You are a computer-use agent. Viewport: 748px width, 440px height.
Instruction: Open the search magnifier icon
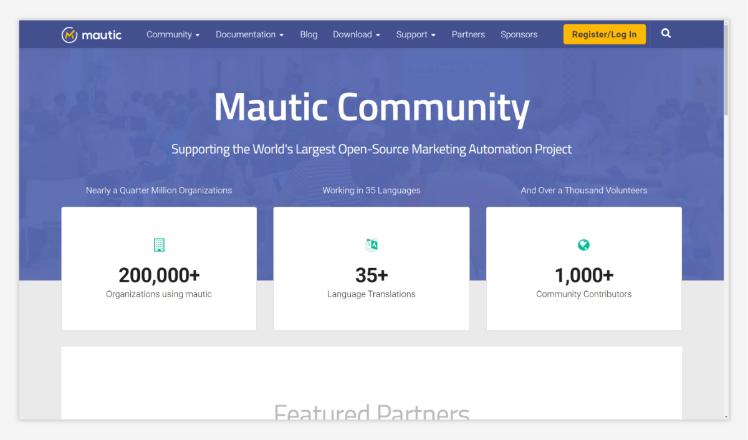click(x=666, y=33)
